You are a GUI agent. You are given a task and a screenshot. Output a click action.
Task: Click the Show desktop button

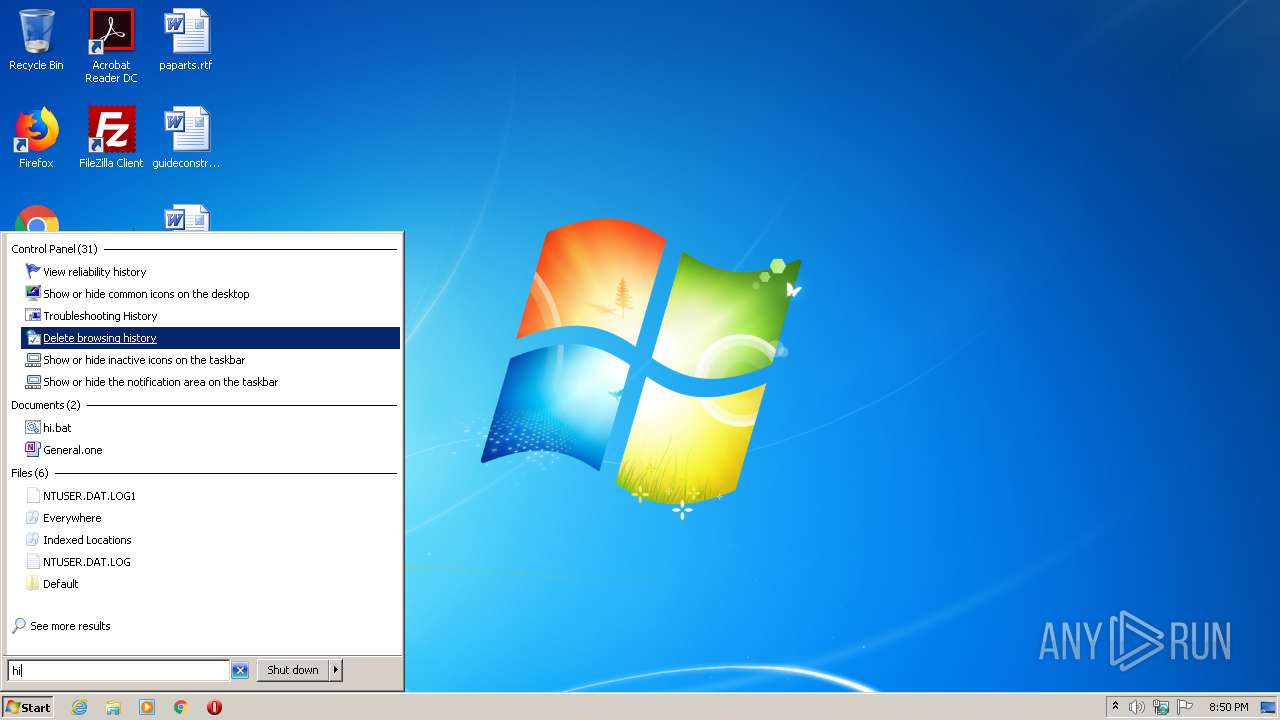(1268, 707)
